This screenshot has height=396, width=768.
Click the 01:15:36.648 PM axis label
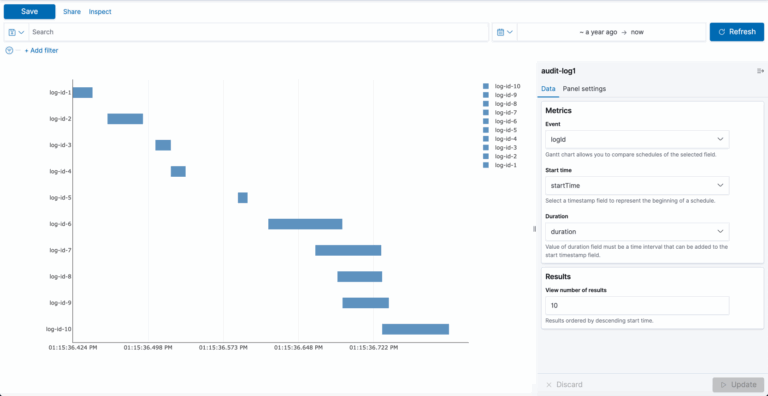coord(298,347)
